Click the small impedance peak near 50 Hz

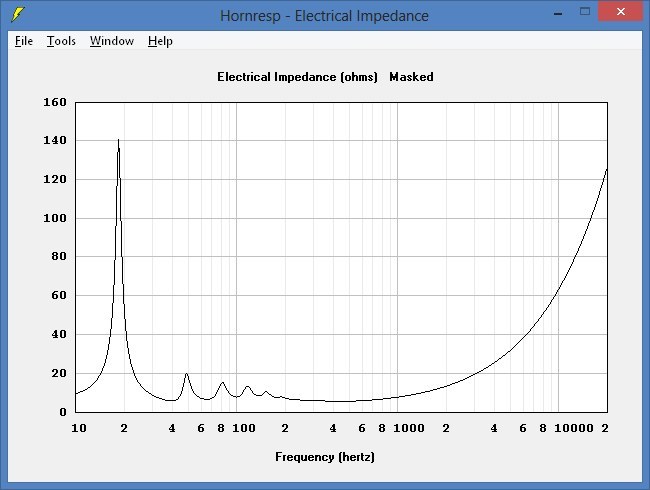pyautogui.click(x=187, y=374)
